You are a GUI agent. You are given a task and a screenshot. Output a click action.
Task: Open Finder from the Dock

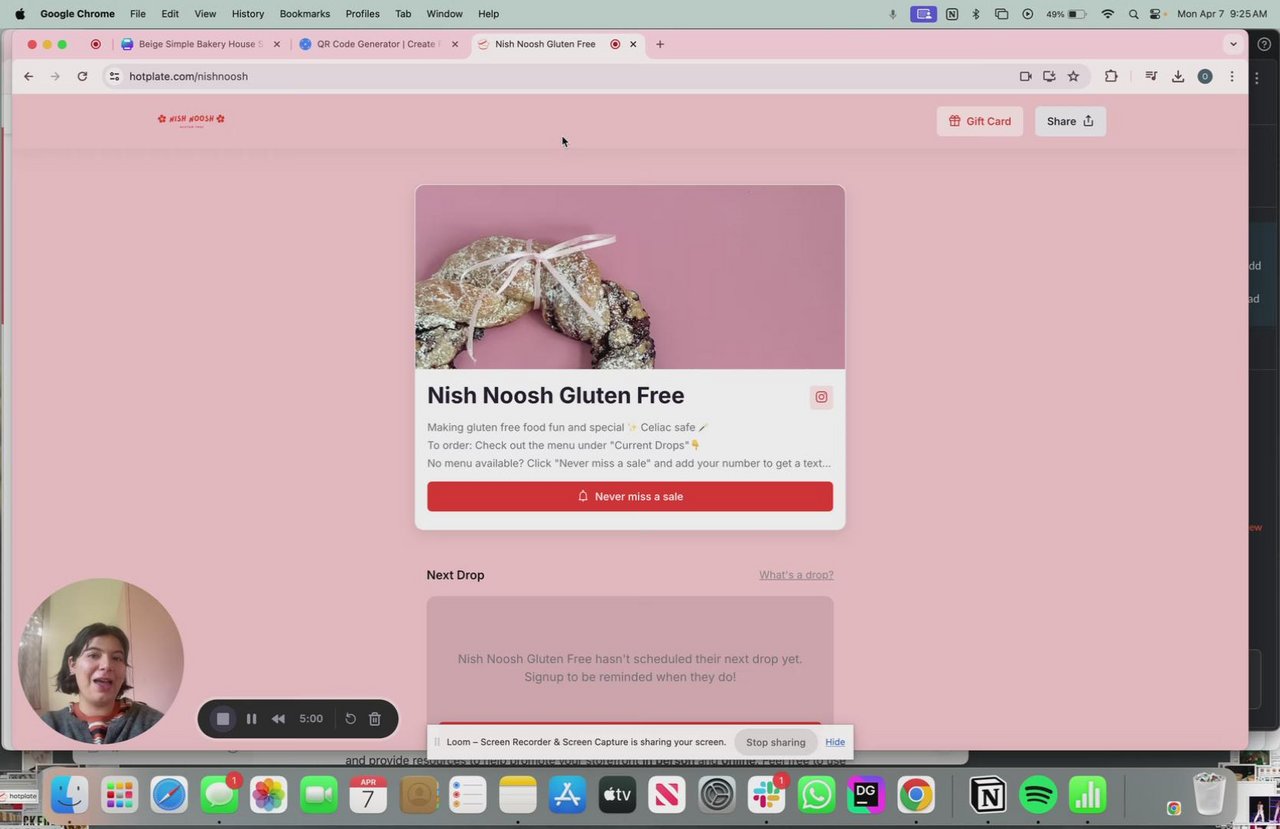(x=69, y=795)
